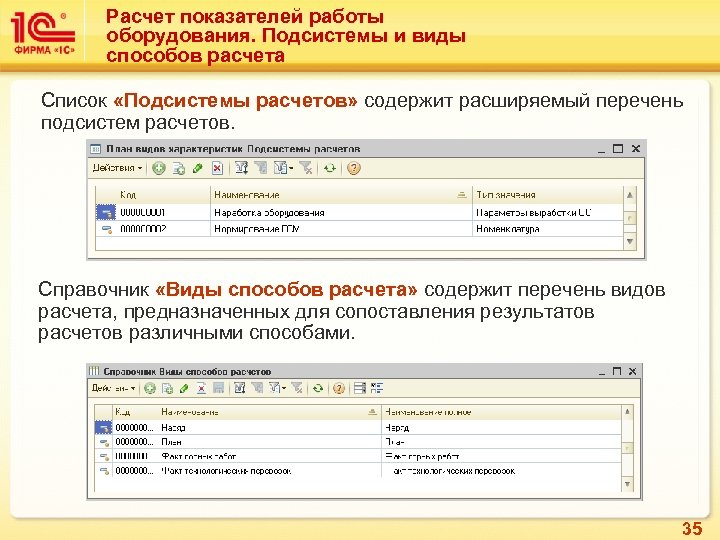Click the 1C company logo

click(44, 33)
